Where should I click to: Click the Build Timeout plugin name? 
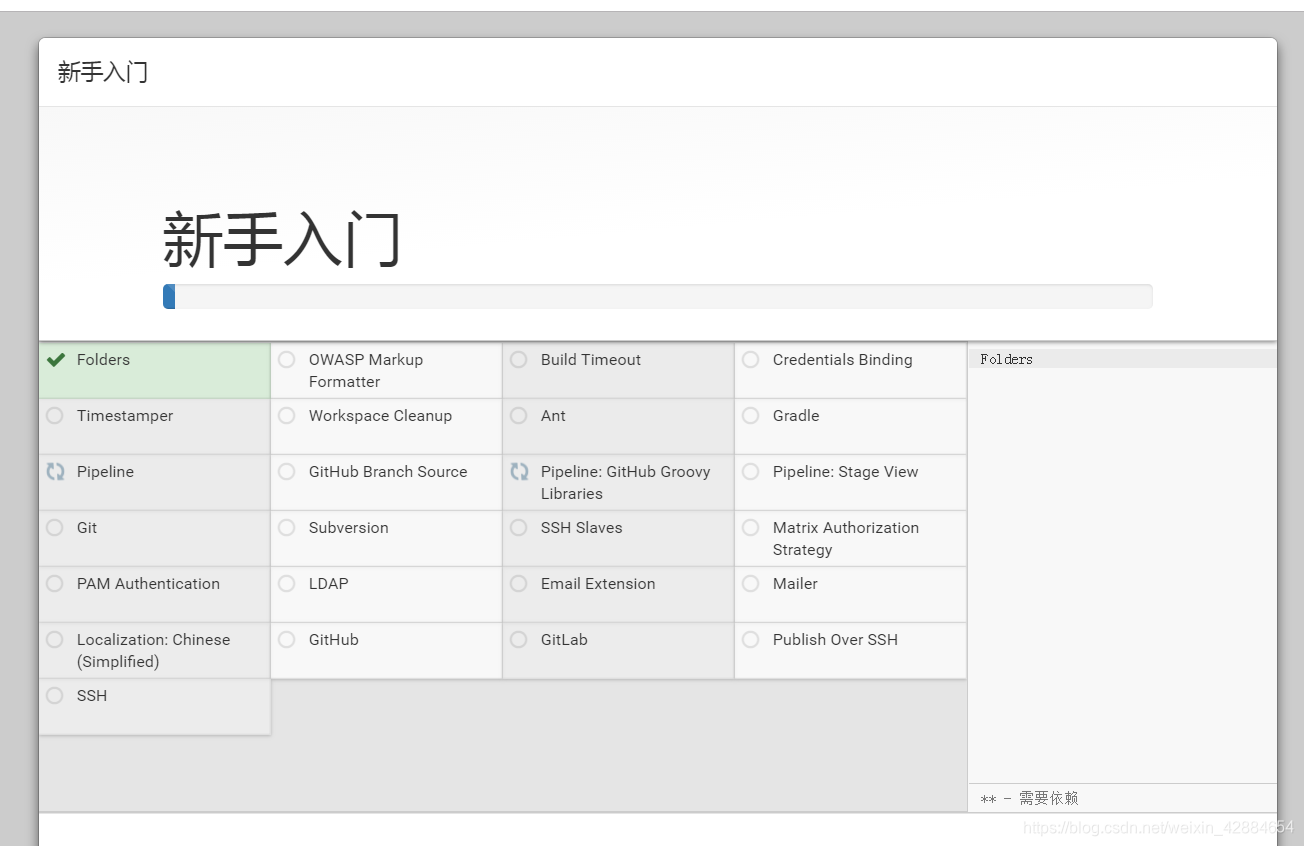pos(591,360)
